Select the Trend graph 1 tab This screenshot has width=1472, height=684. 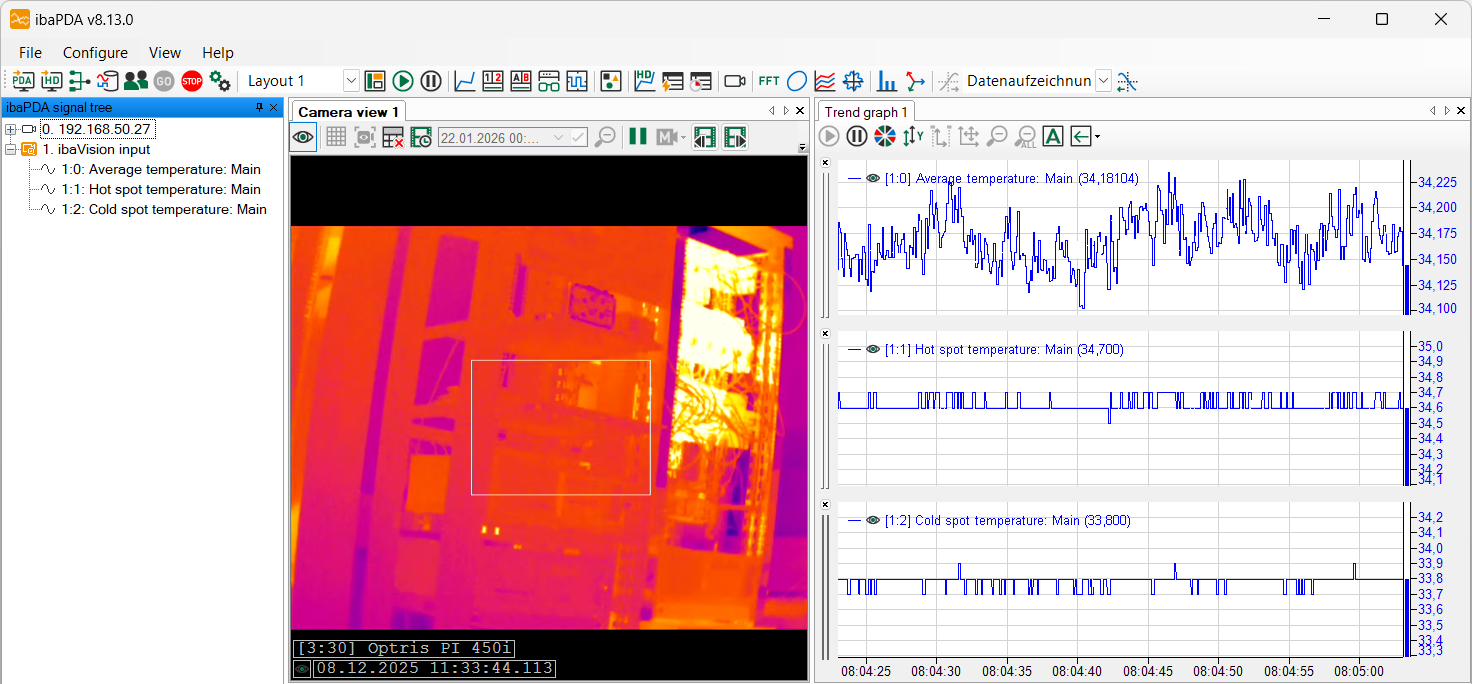coord(866,112)
